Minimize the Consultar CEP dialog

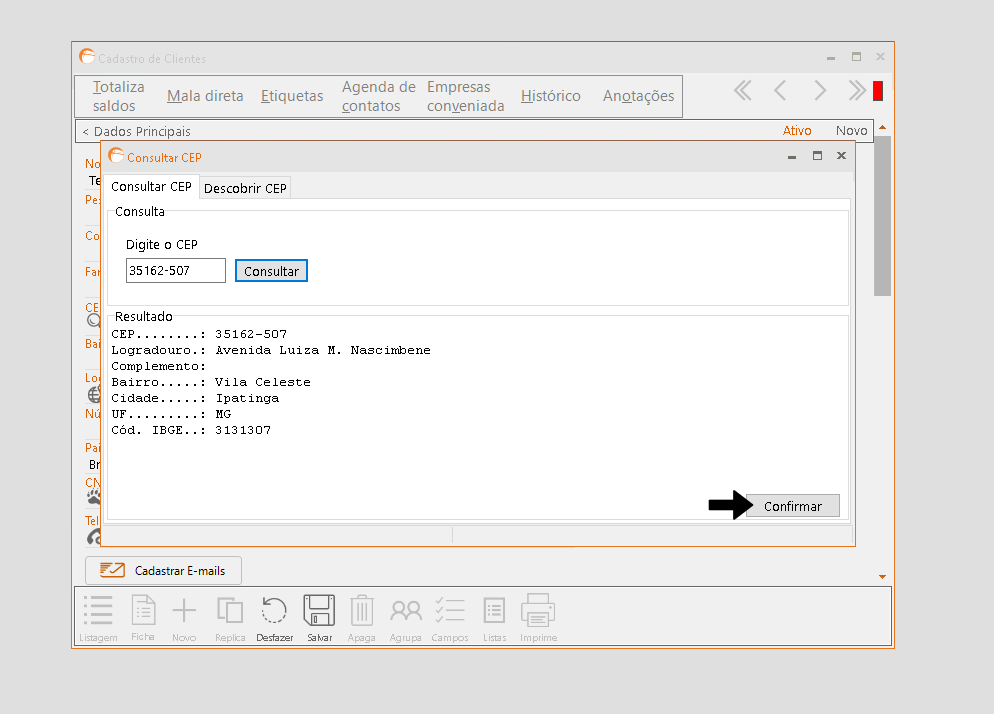792,156
